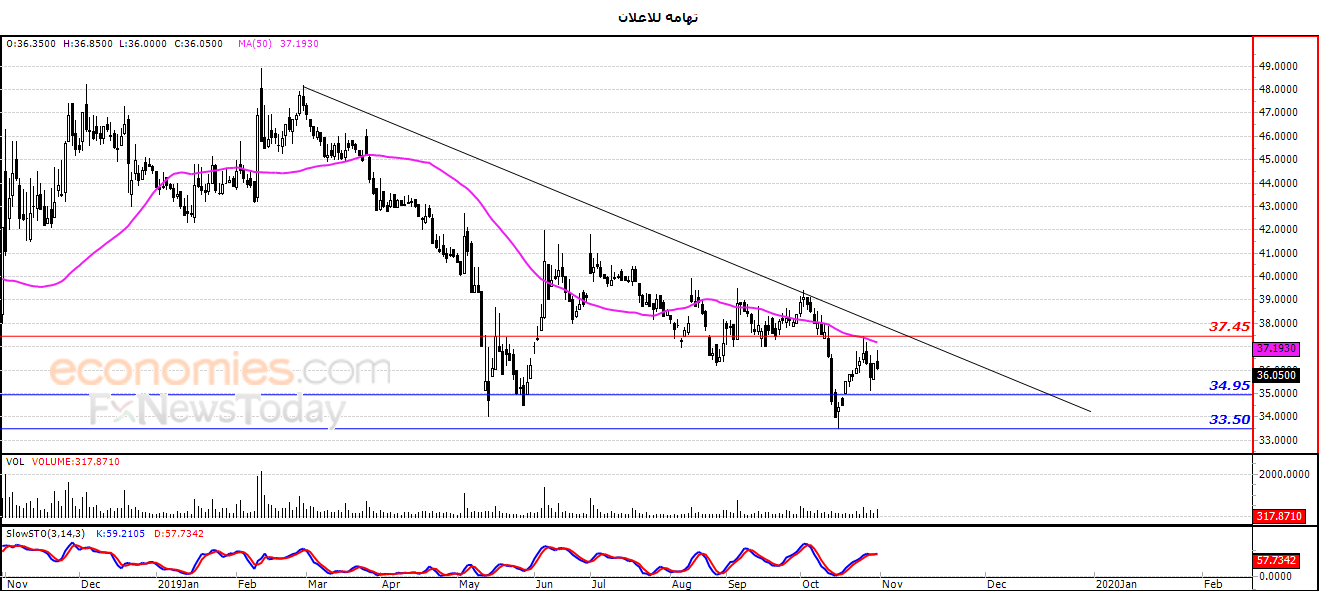The height and width of the screenshot is (591, 1319).
Task: Select '45.0000' on the price axis
Action: (1279, 159)
